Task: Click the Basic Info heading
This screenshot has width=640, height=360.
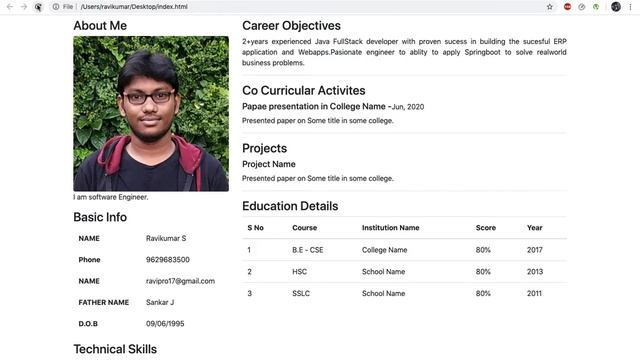Action: coord(100,217)
